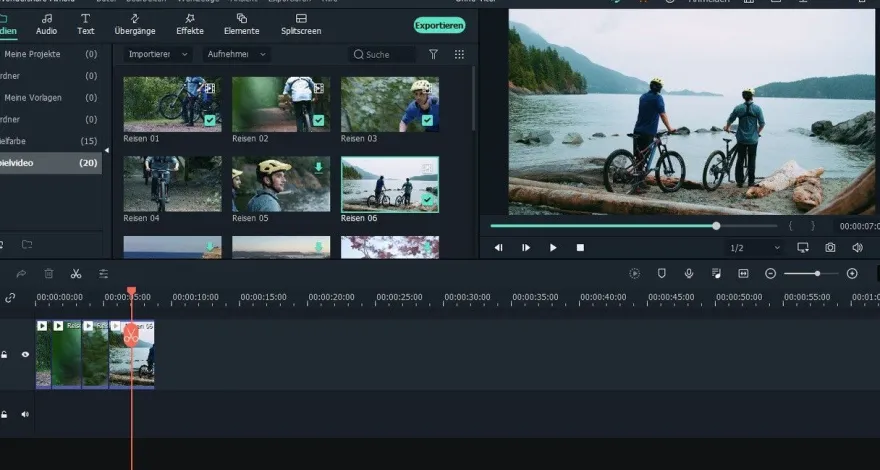Zoom out the timeline with minus icon

[x=771, y=273]
